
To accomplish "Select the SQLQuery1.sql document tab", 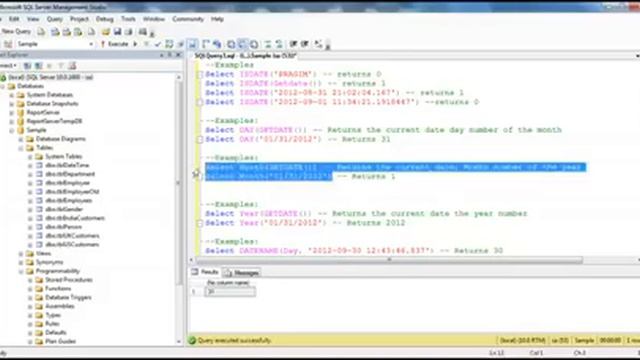I will tap(245, 56).
